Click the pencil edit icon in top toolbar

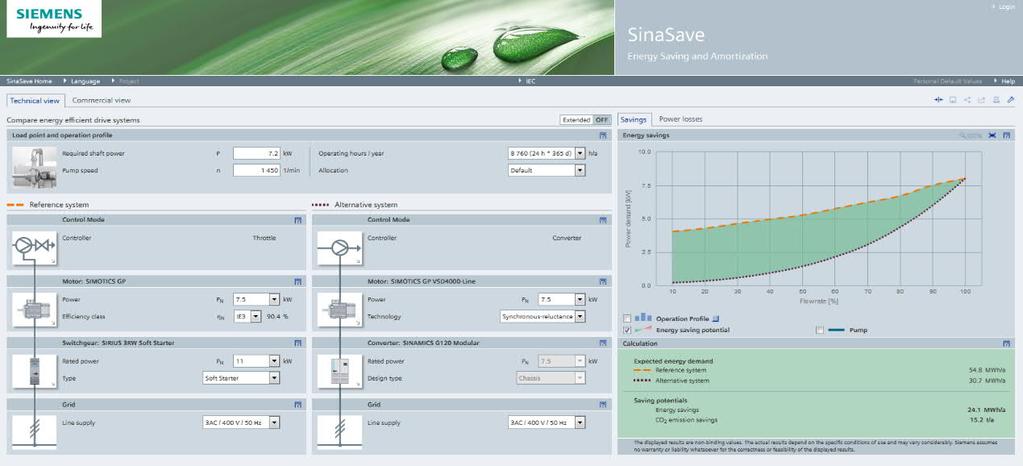1011,100
